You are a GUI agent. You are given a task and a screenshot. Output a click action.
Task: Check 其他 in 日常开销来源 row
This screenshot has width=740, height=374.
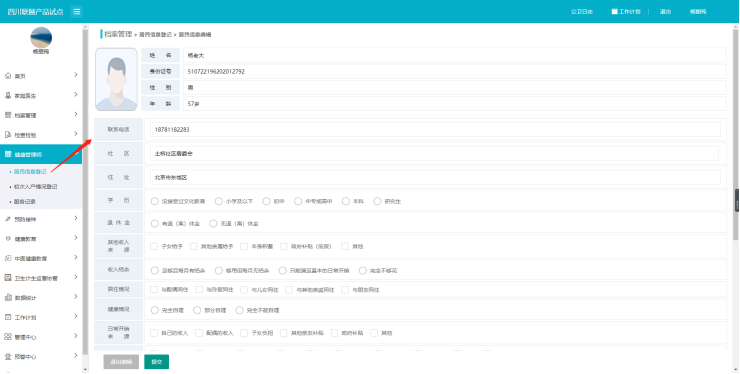point(374,333)
